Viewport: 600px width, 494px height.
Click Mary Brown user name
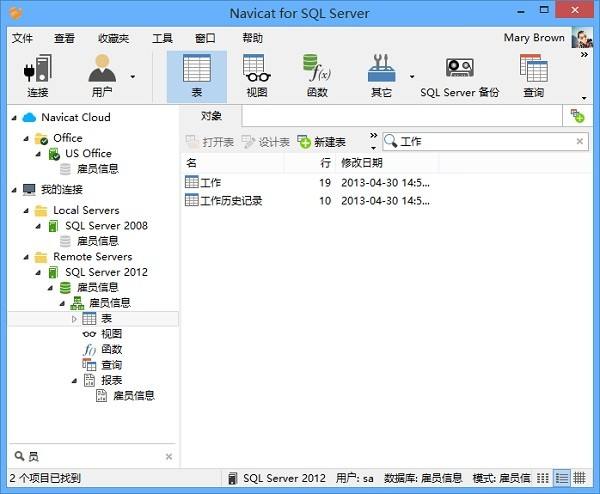pyautogui.click(x=534, y=37)
